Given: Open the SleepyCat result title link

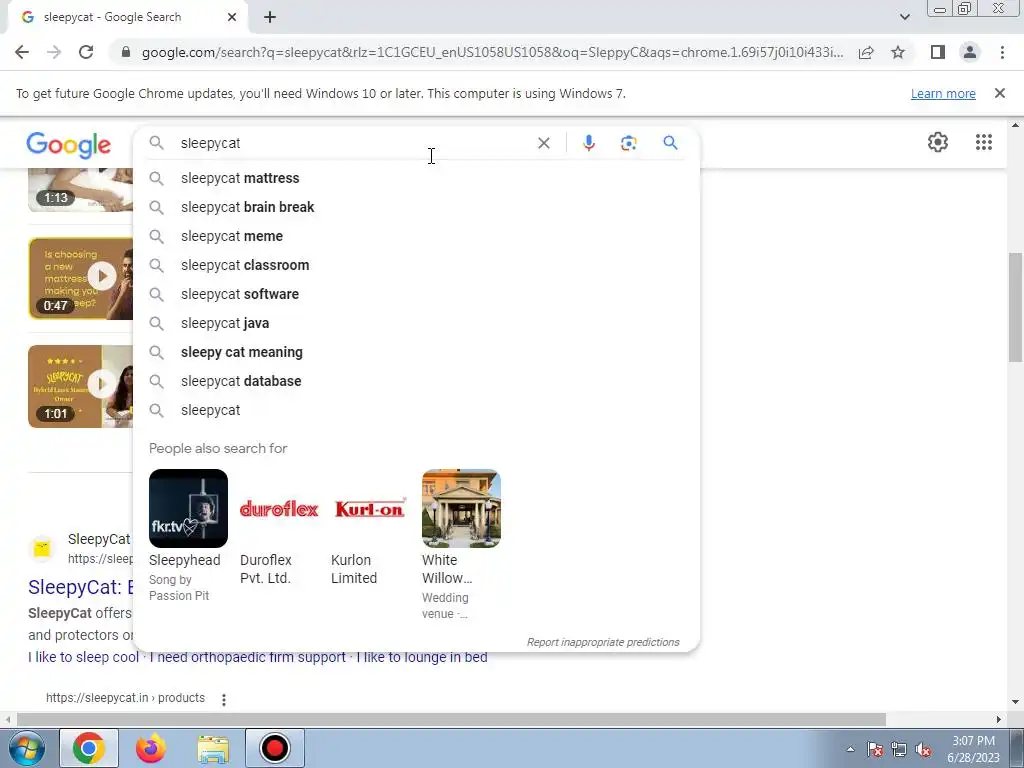Looking at the screenshot, I should (x=80, y=587).
